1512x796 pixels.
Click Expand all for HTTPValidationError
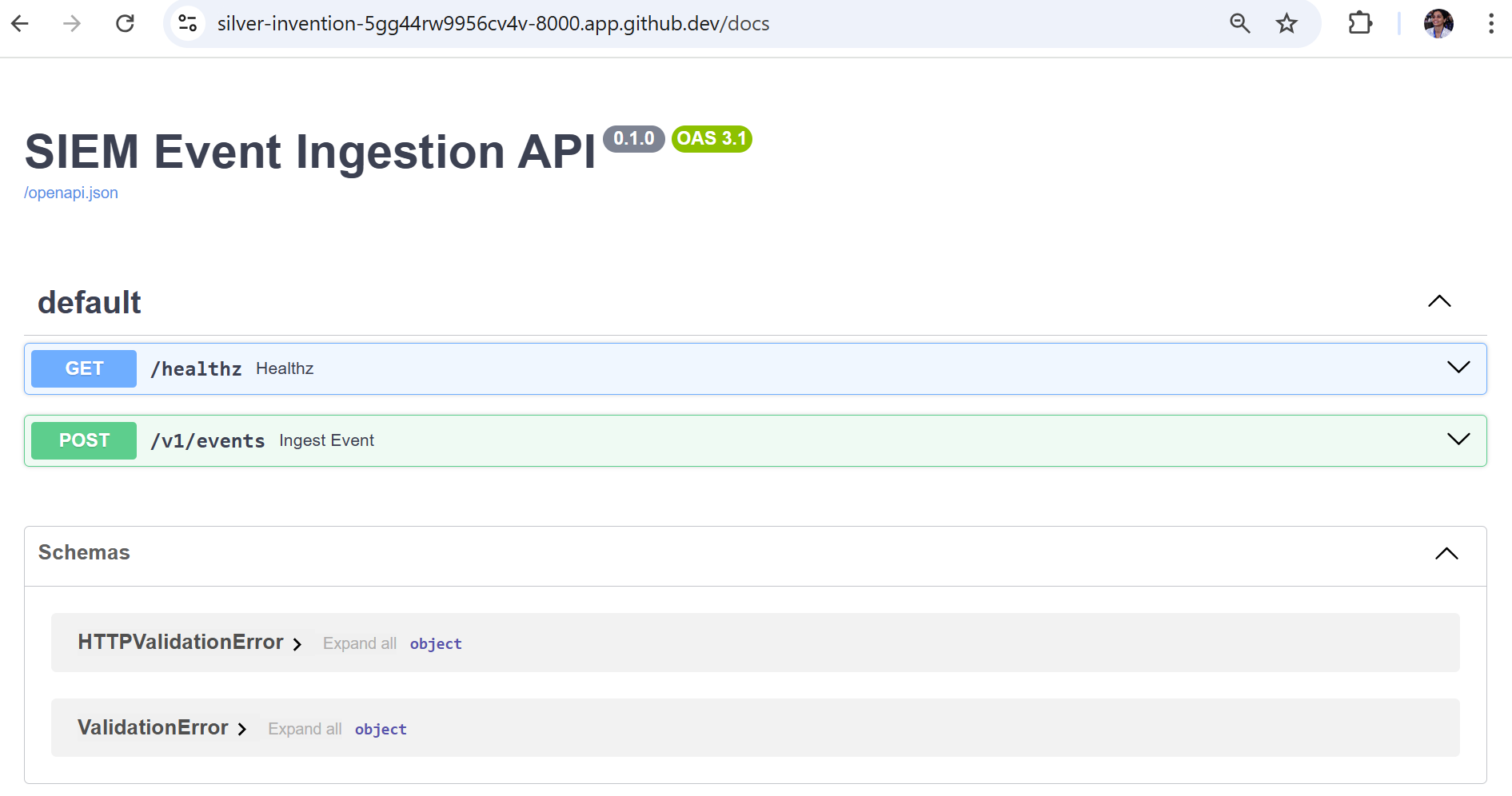click(360, 643)
